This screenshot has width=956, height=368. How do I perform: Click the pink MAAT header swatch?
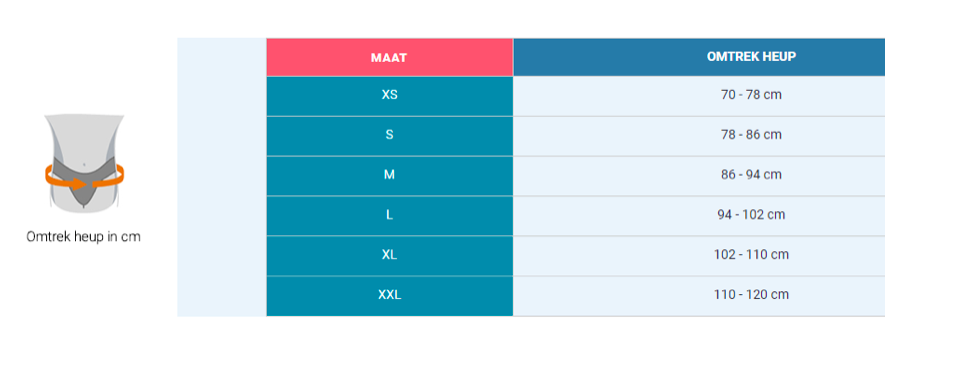pos(390,57)
